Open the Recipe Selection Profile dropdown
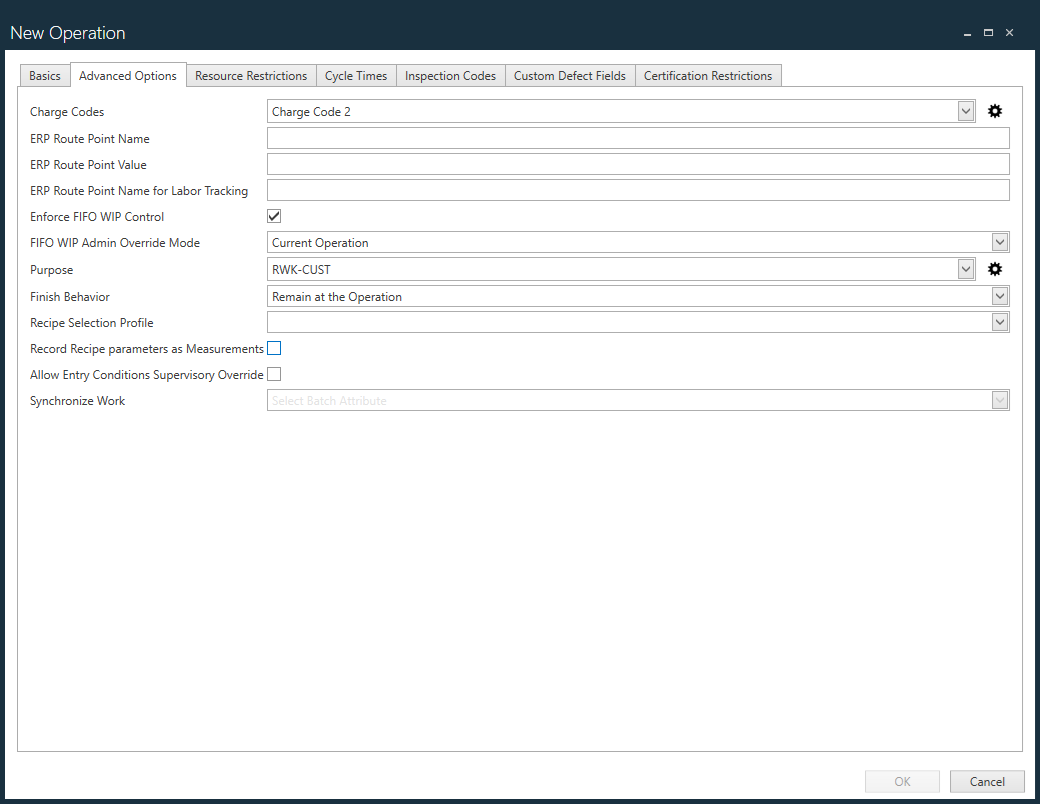Screen dimensions: 1040x804 tap(1000, 321)
